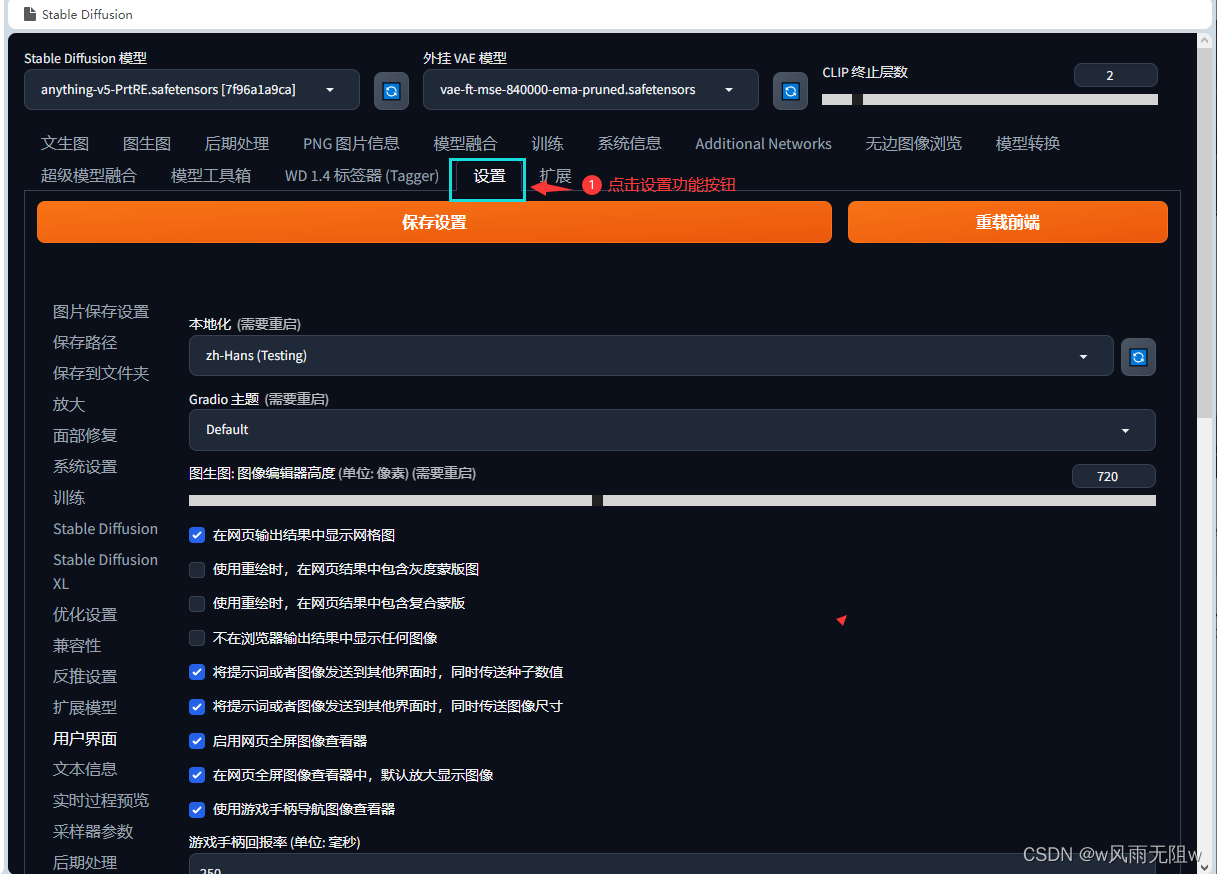Enable not showing any images in browser
The image size is (1217, 874).
[x=197, y=637]
